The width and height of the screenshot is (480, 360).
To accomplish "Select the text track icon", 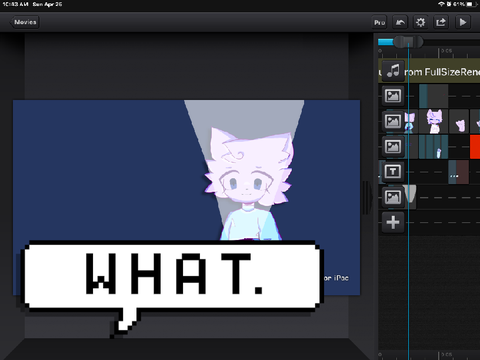I will 393,172.
